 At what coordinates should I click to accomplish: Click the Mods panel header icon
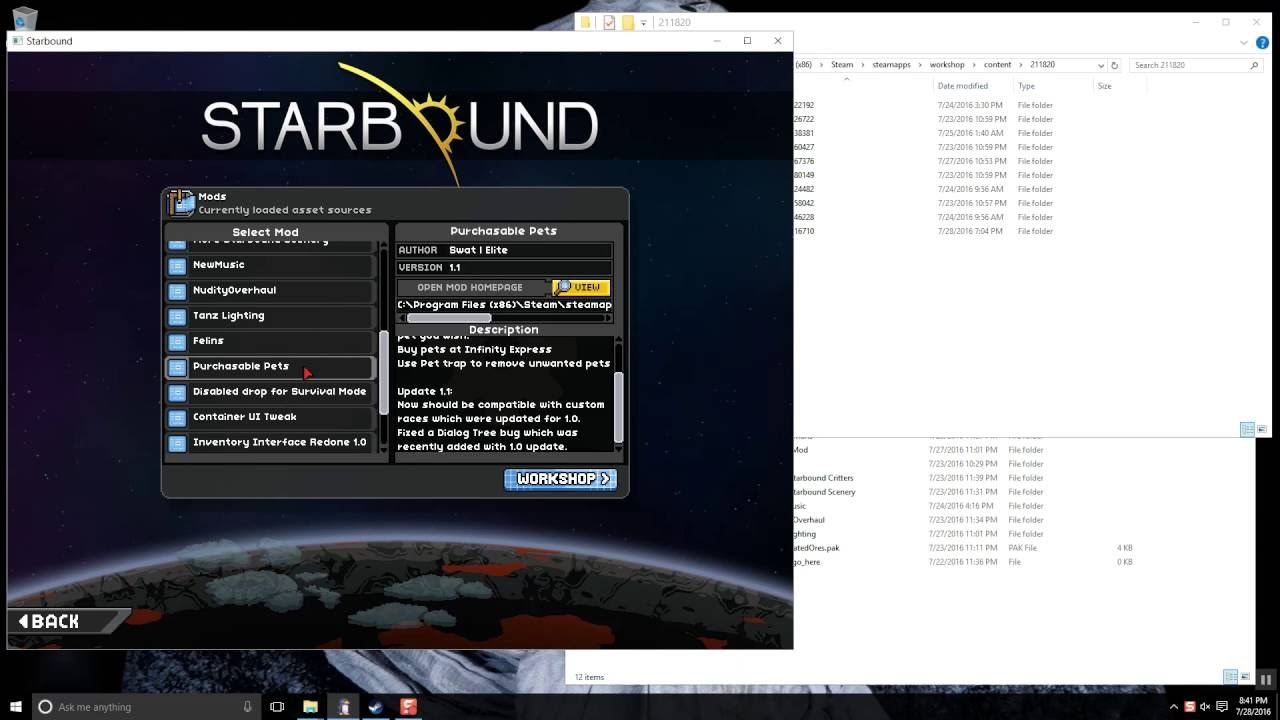(181, 203)
